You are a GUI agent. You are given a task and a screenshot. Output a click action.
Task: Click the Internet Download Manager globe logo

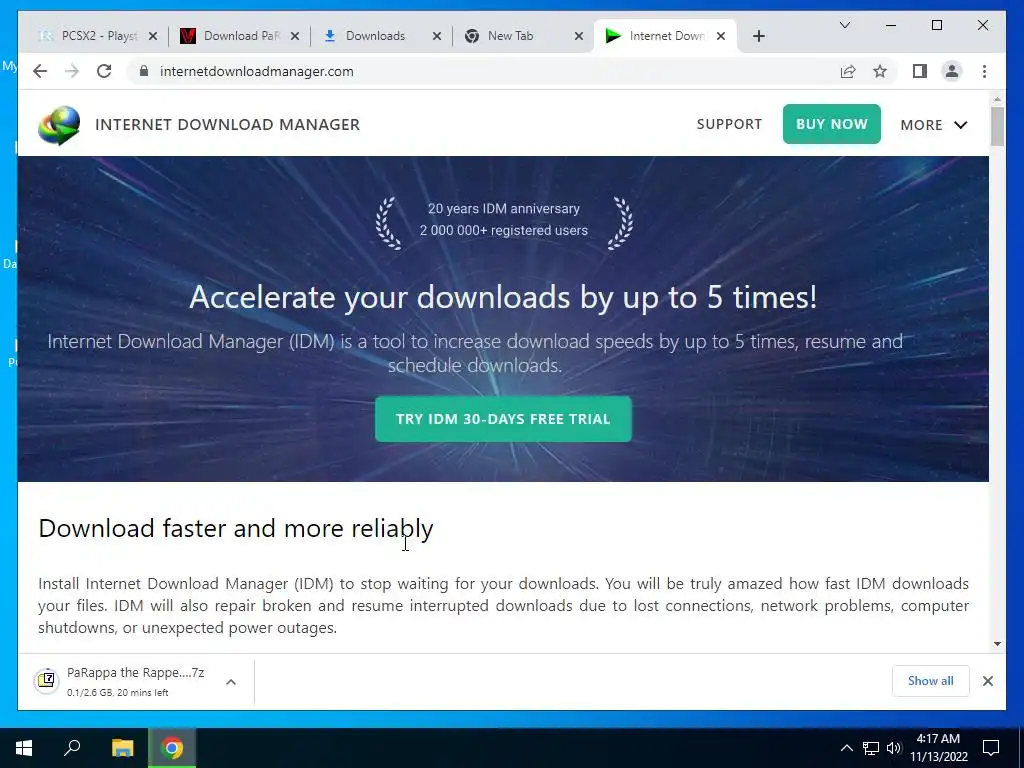click(59, 125)
